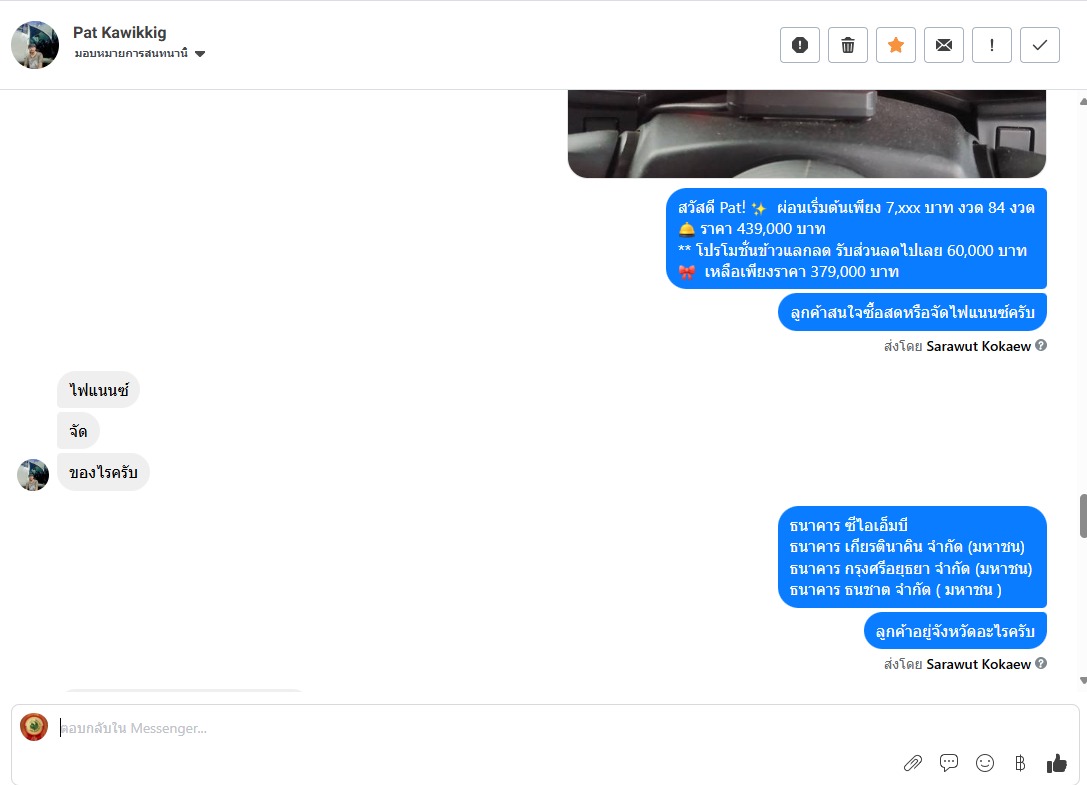Click the paperclip attach file icon
Screen dimensions: 1087x785
pyautogui.click(x=912, y=763)
